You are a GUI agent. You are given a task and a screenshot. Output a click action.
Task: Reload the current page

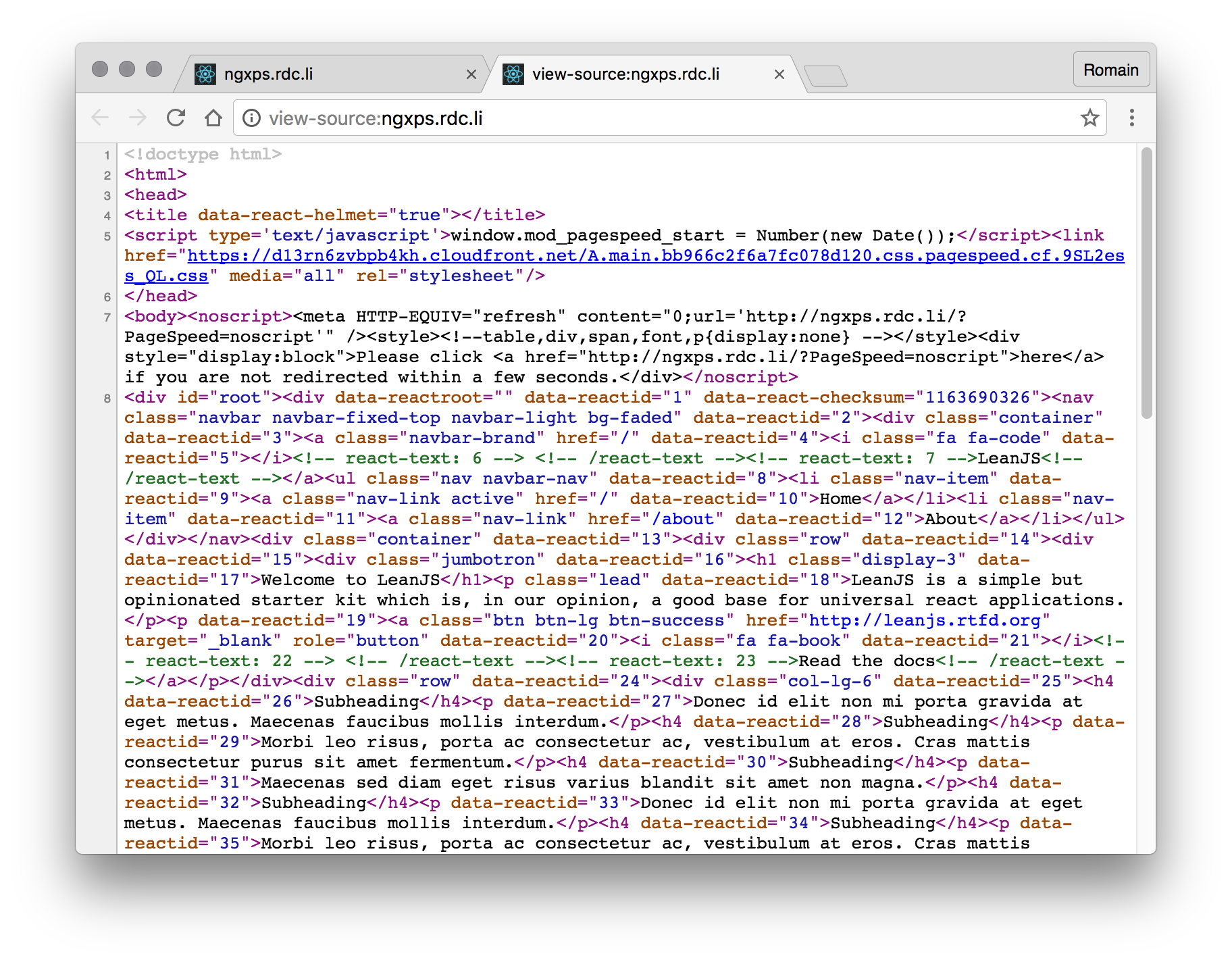pyautogui.click(x=176, y=118)
